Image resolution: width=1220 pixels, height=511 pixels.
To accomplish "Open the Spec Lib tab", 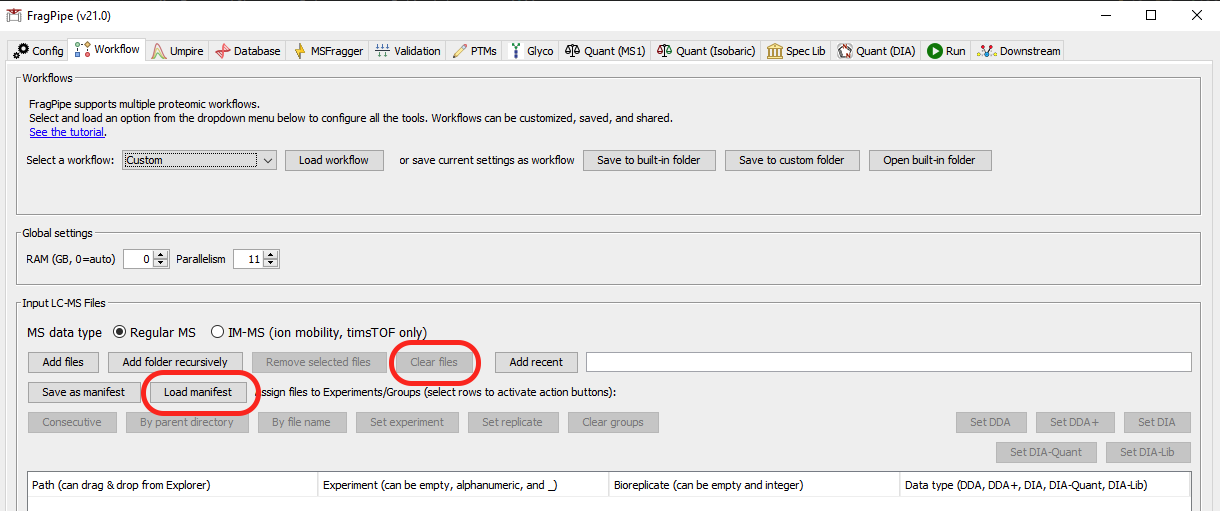I will tap(796, 51).
